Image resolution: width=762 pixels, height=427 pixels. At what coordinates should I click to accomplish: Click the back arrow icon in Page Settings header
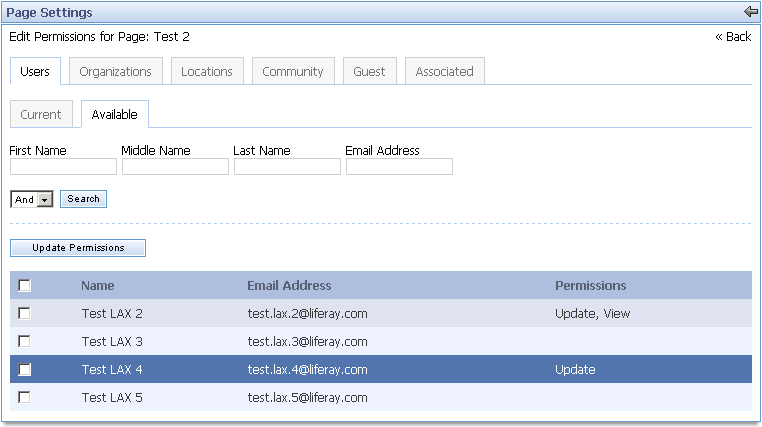(x=751, y=12)
